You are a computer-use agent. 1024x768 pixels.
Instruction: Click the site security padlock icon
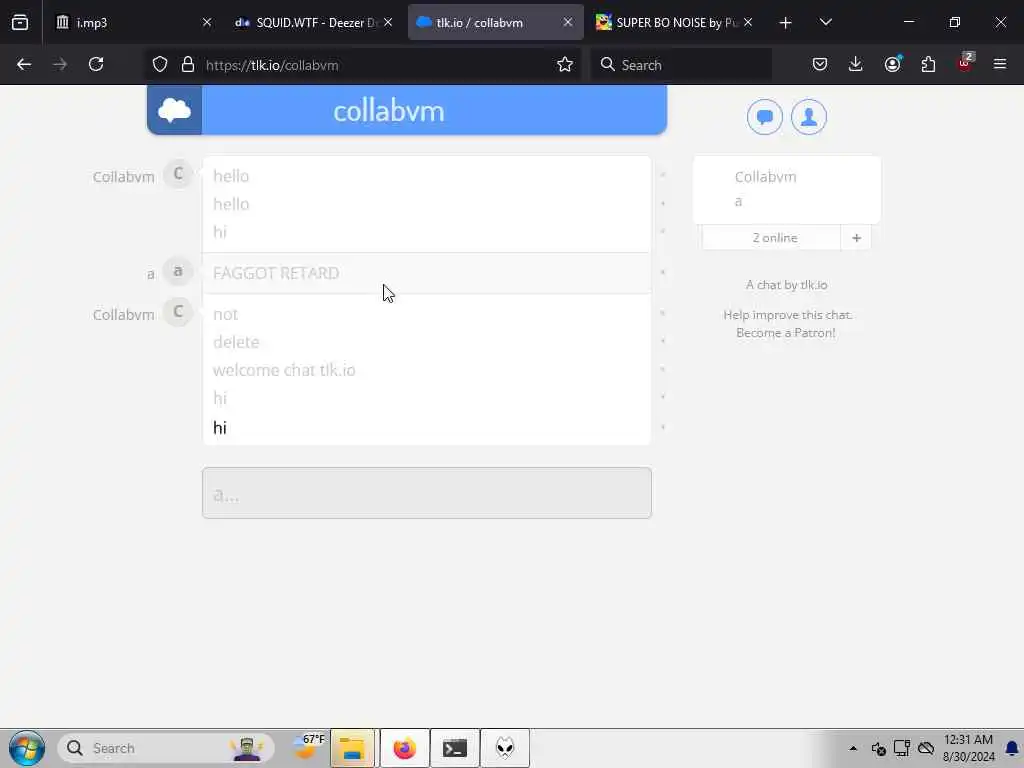click(188, 64)
